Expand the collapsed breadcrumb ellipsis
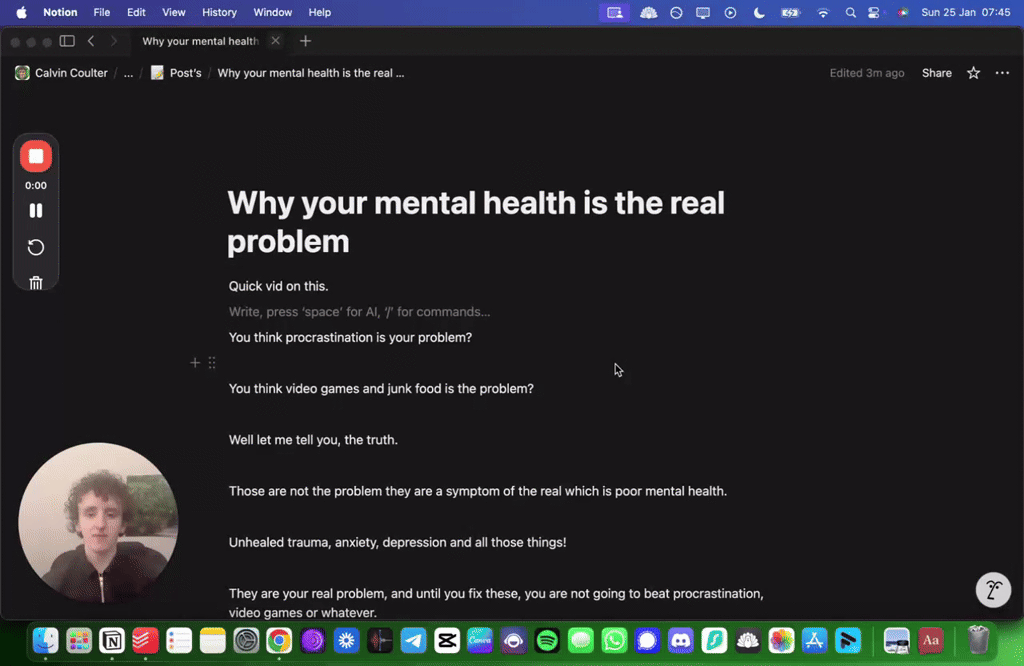This screenshot has width=1024, height=666. (x=127, y=72)
